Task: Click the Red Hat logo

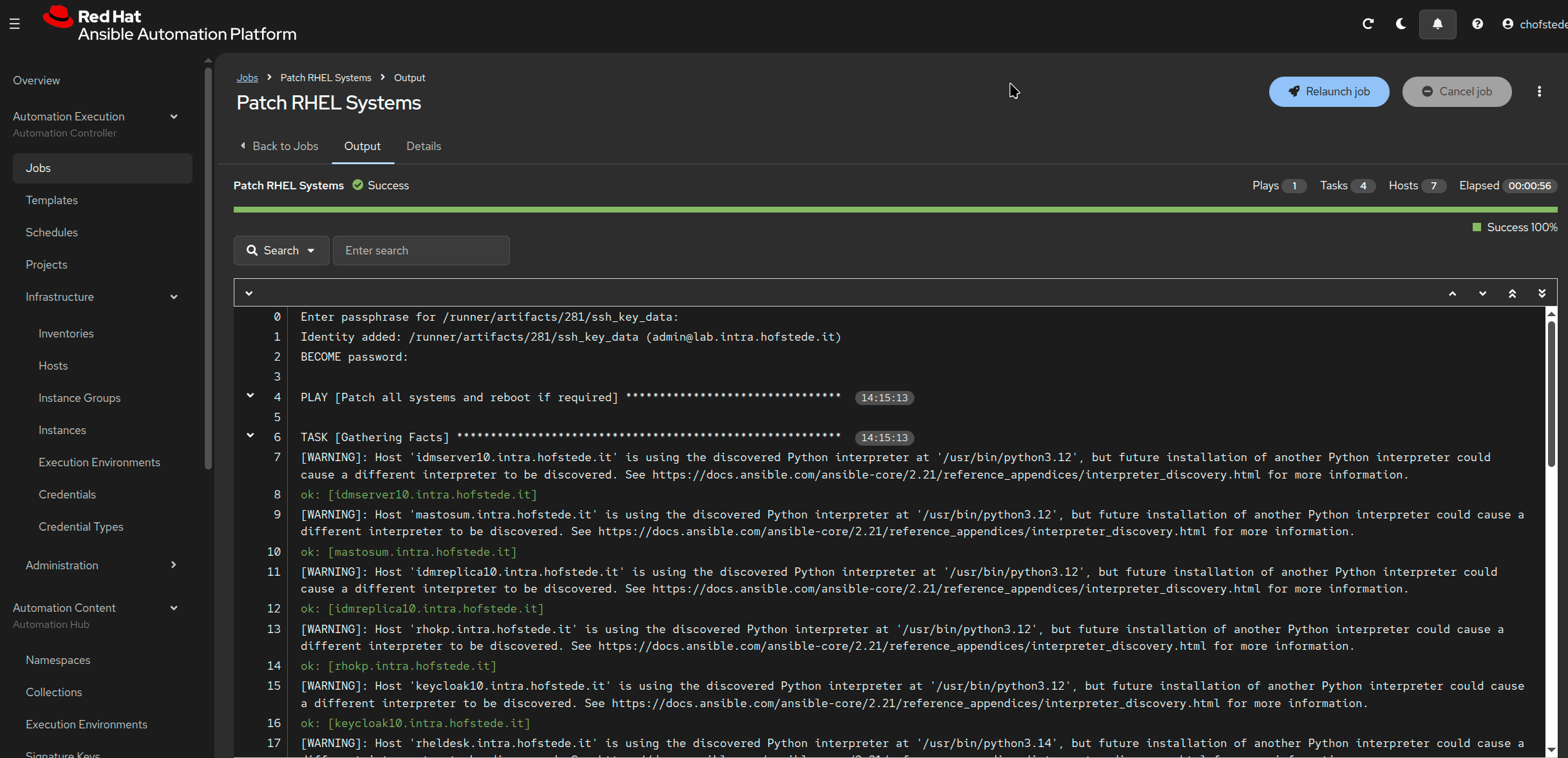Action: point(170,24)
